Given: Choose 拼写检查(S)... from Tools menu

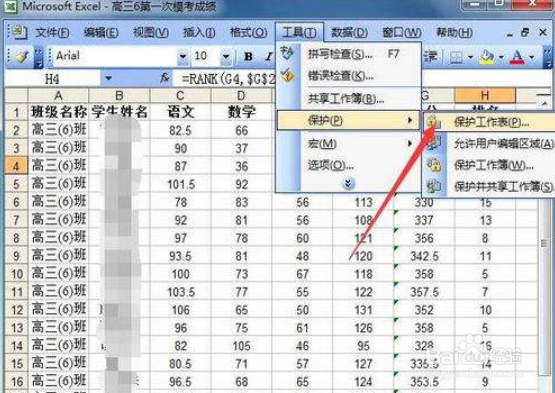Looking at the screenshot, I should click(349, 54).
